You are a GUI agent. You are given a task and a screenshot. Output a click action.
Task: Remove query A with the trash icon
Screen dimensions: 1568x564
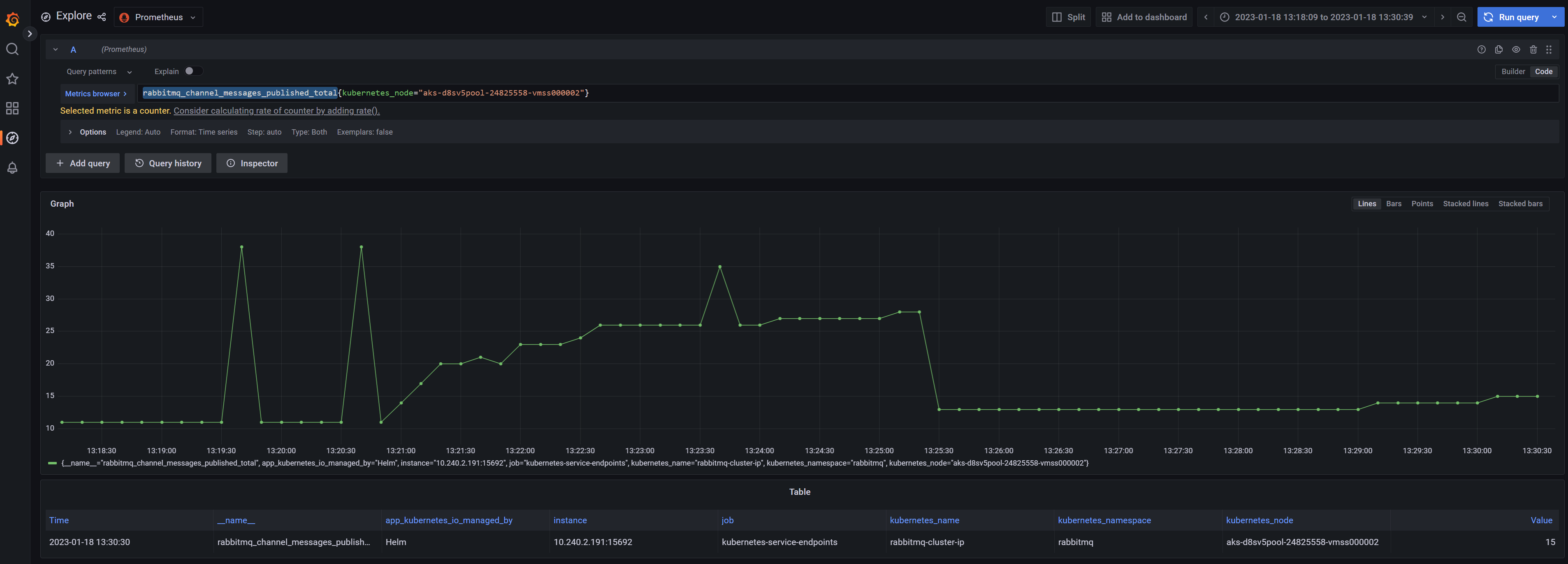click(1533, 49)
